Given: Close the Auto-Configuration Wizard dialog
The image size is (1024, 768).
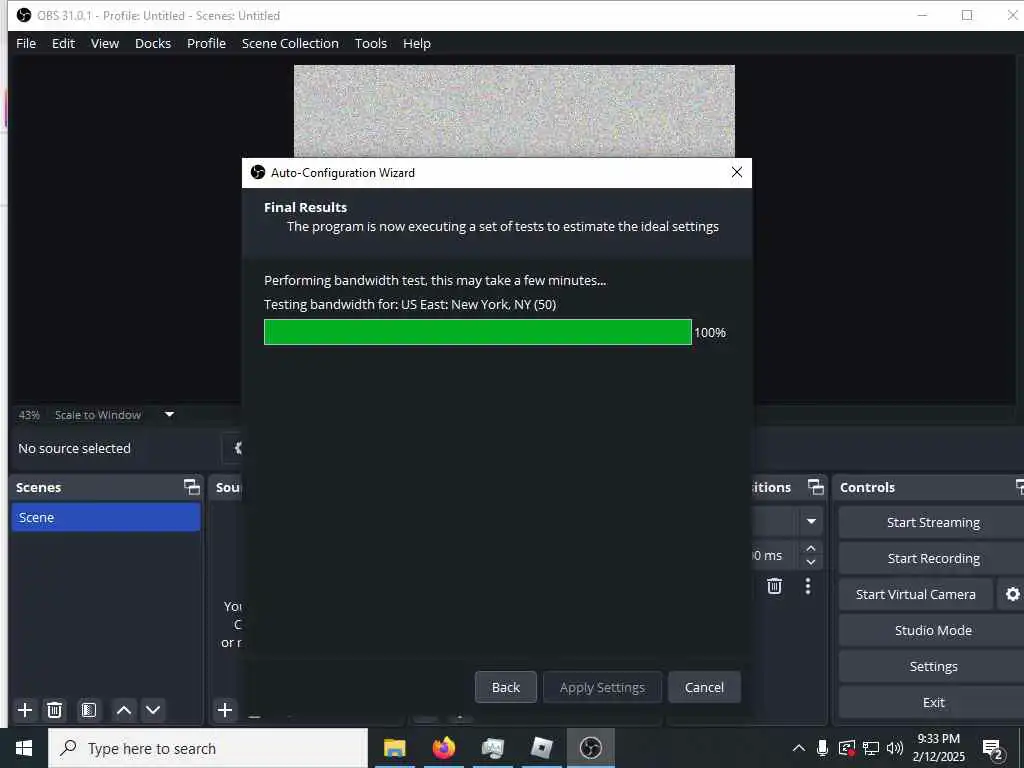Looking at the screenshot, I should pos(737,172).
